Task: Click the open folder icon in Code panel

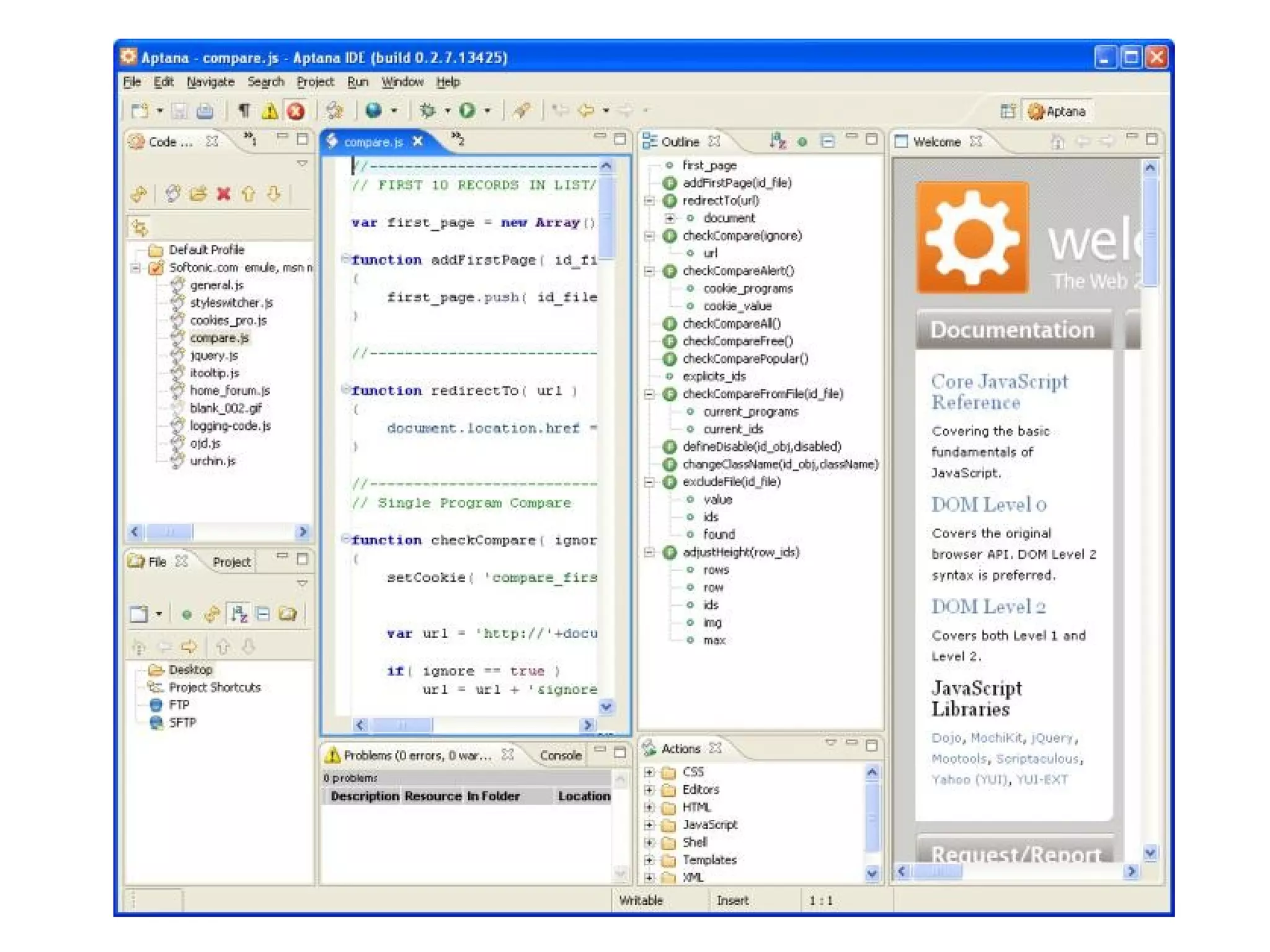Action: [198, 194]
